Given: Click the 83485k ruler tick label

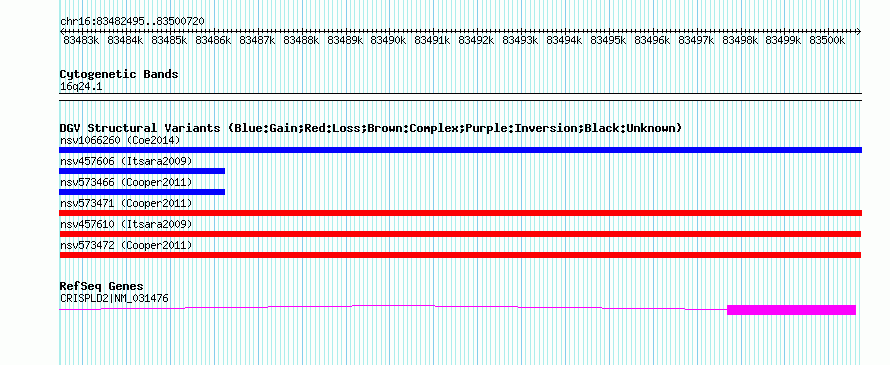Looking at the screenshot, I should pyautogui.click(x=169, y=41).
